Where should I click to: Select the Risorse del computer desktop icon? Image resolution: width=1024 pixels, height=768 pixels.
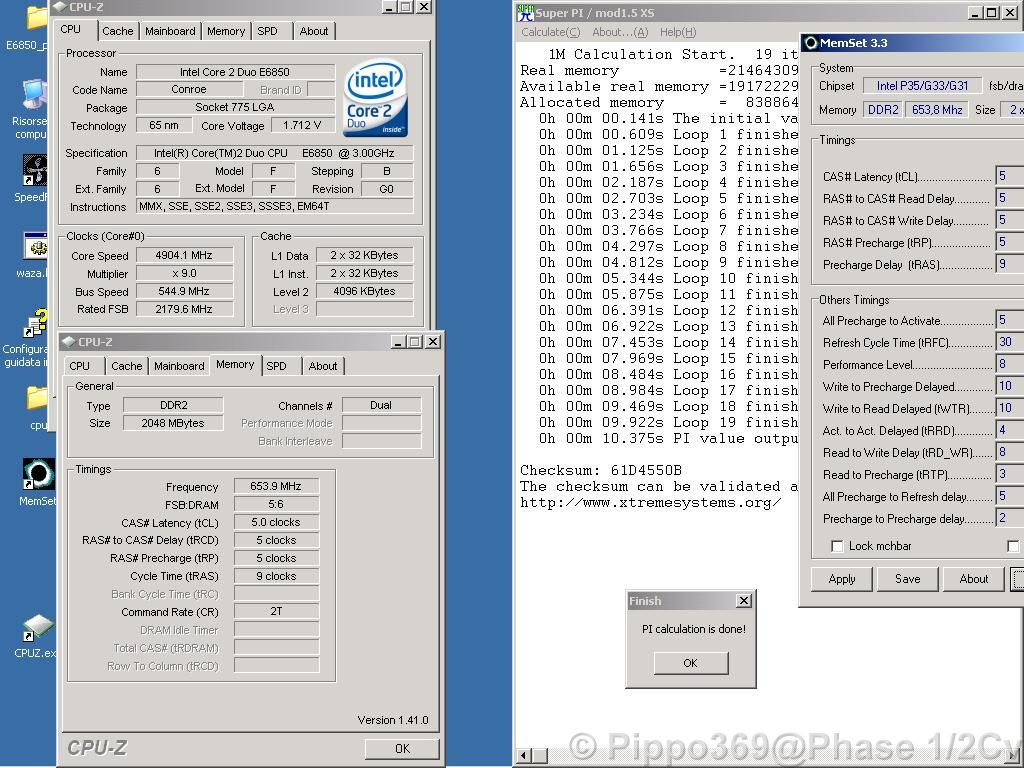click(35, 95)
